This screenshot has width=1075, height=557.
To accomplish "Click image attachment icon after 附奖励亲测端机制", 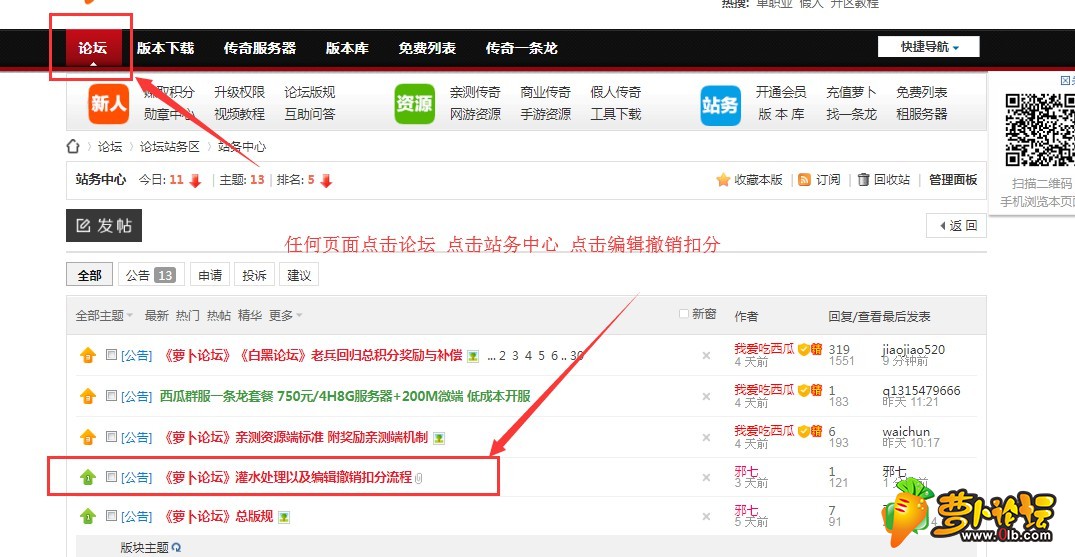I will (439, 438).
